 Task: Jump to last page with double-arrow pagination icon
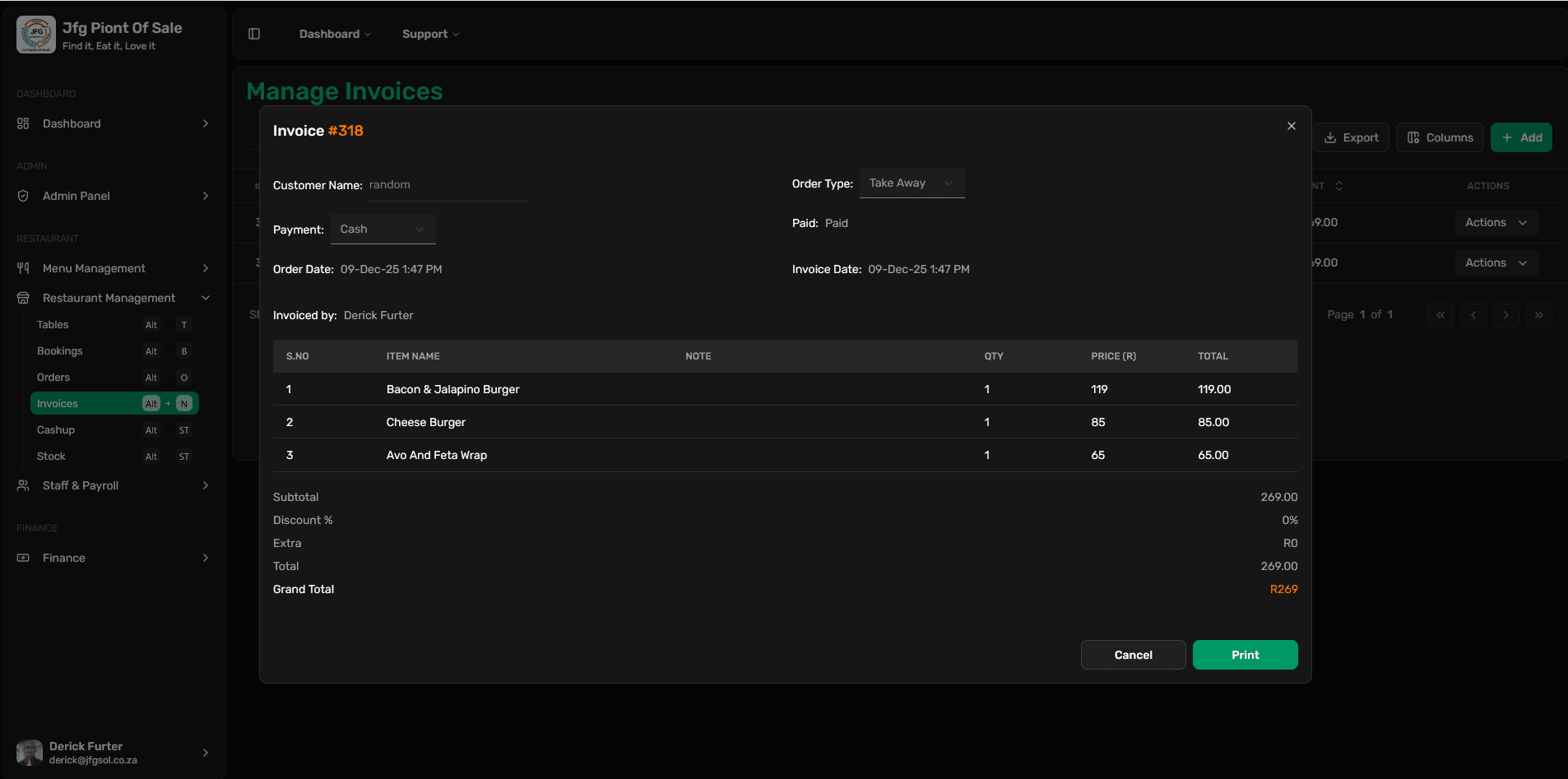click(1539, 314)
